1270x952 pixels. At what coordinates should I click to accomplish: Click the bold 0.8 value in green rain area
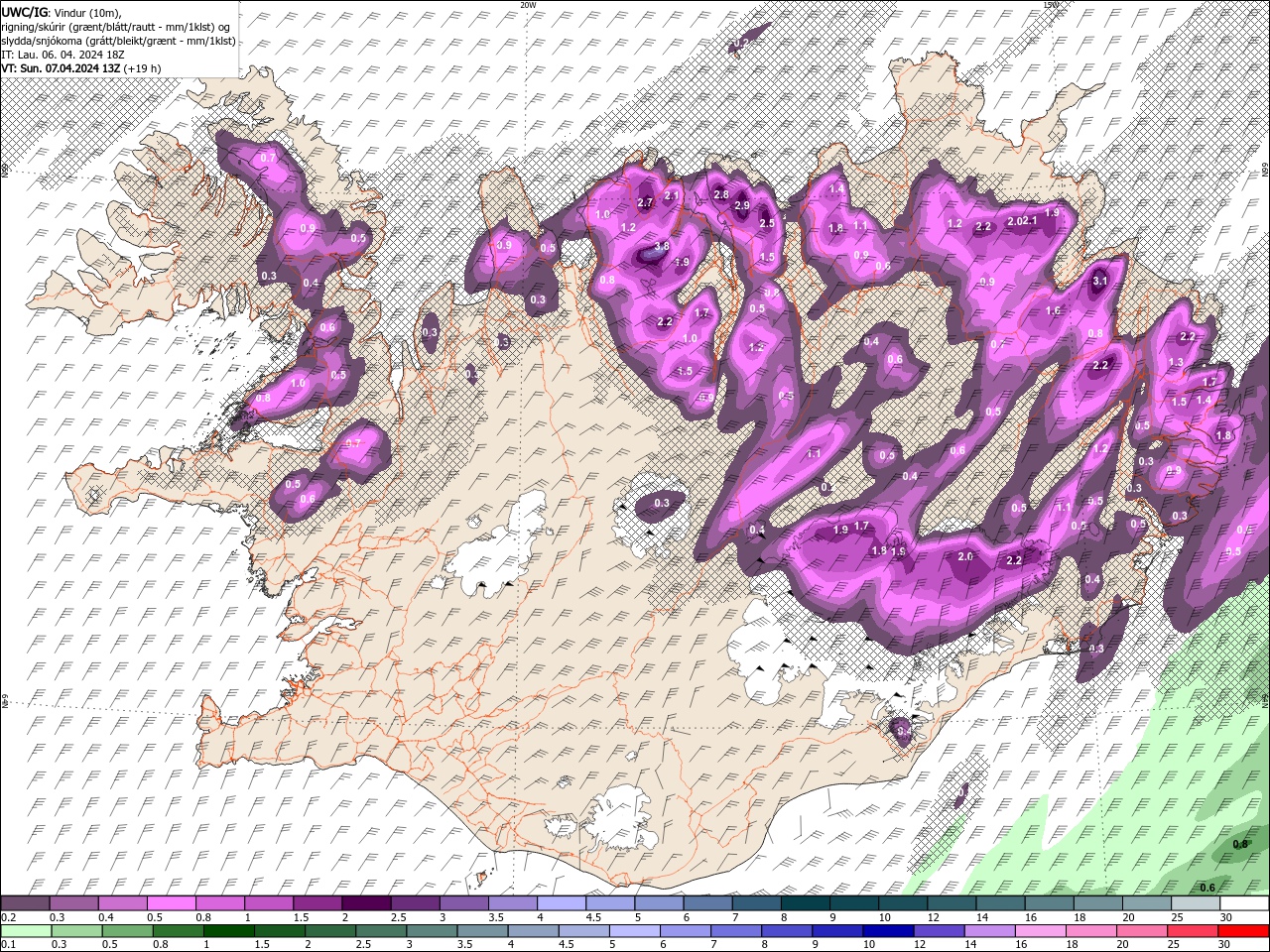pos(1240,845)
